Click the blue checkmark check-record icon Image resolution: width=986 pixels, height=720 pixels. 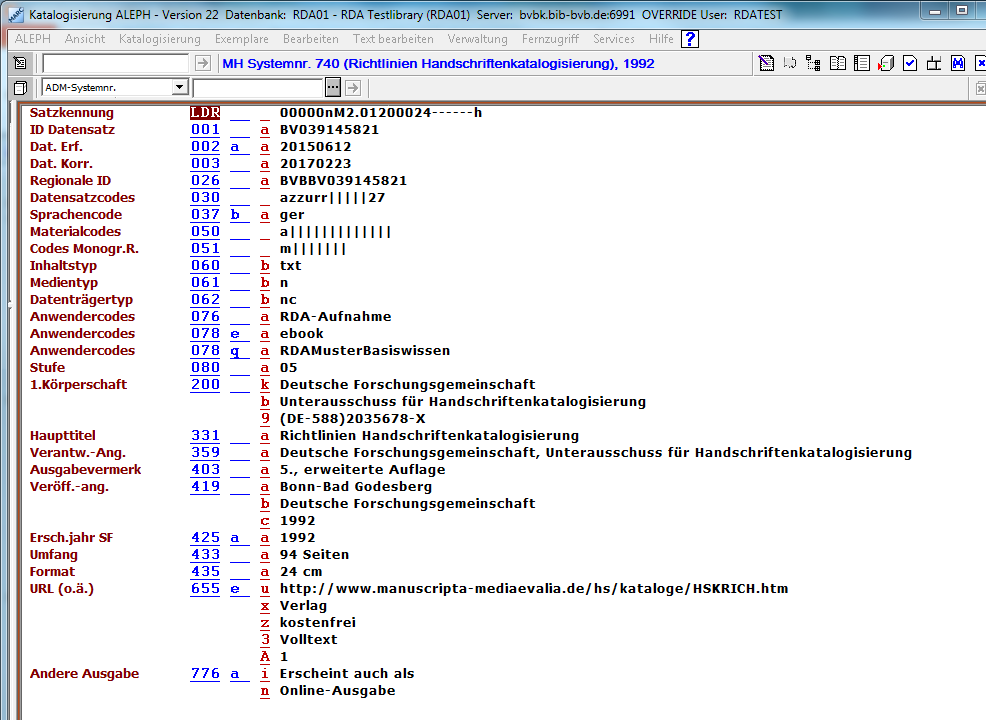point(909,64)
